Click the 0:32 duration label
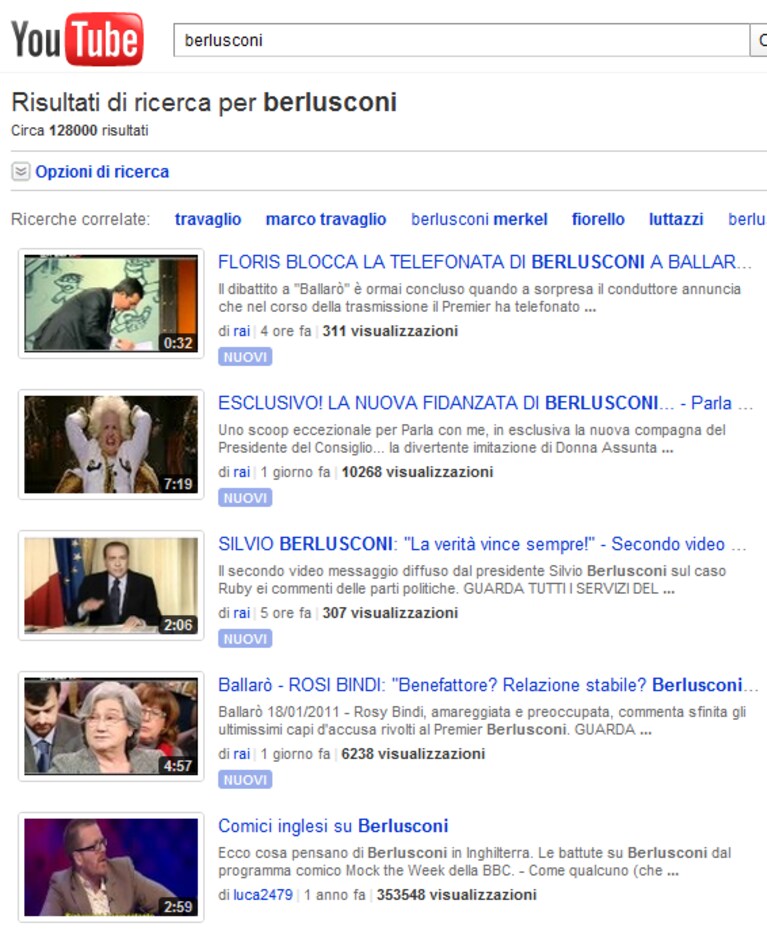The height and width of the screenshot is (946, 767). [x=178, y=343]
